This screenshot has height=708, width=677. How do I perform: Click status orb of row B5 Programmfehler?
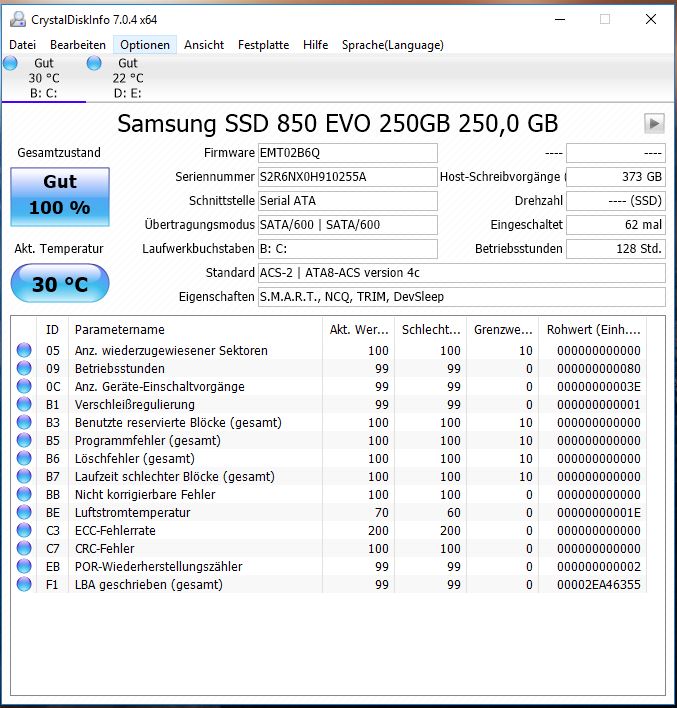pos(24,440)
